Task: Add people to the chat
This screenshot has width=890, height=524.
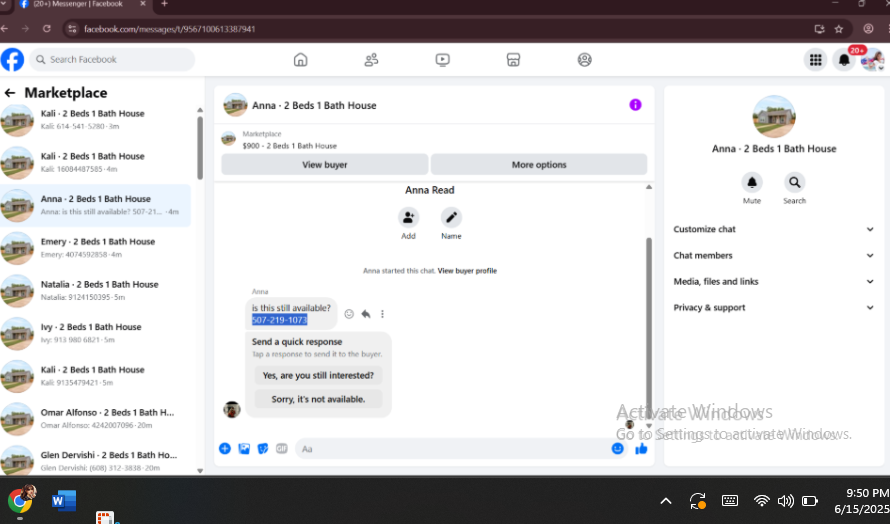Action: click(408, 217)
